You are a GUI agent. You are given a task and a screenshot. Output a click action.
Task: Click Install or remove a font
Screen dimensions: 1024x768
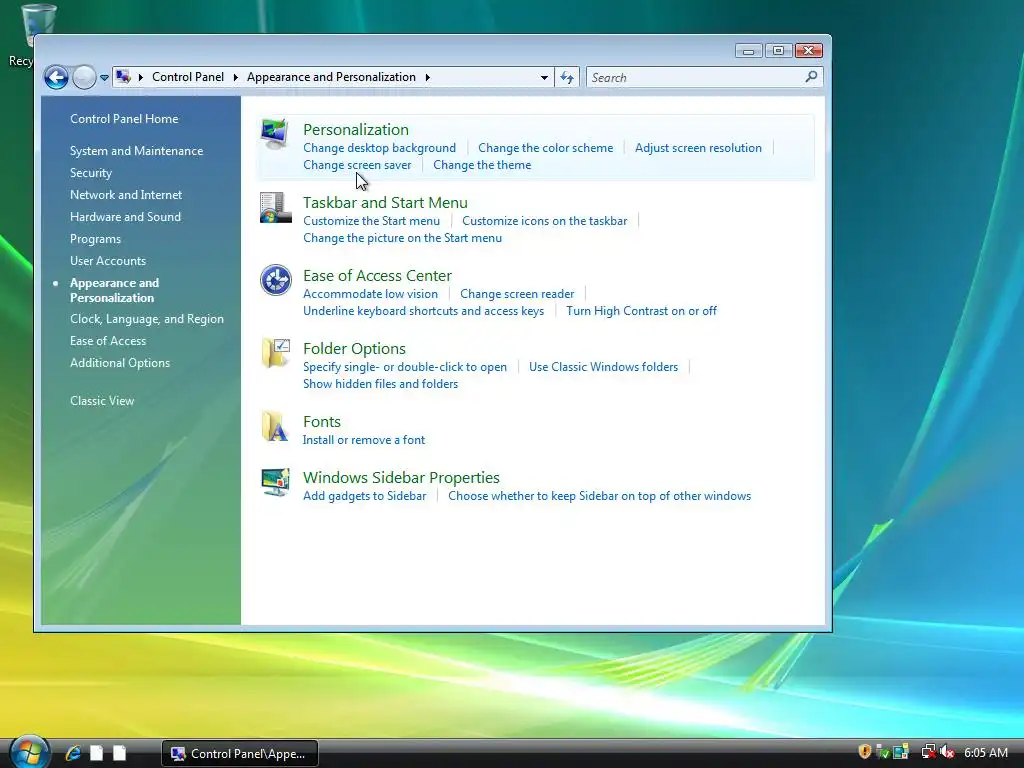pos(364,440)
